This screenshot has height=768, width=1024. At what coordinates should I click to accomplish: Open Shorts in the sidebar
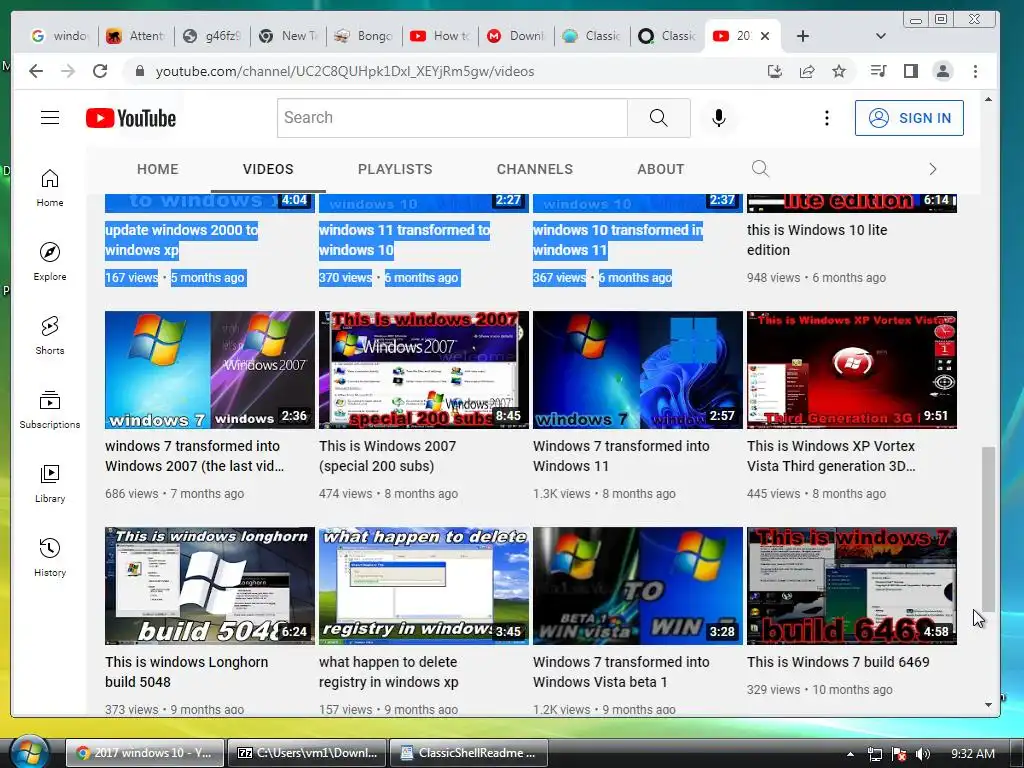coord(50,336)
